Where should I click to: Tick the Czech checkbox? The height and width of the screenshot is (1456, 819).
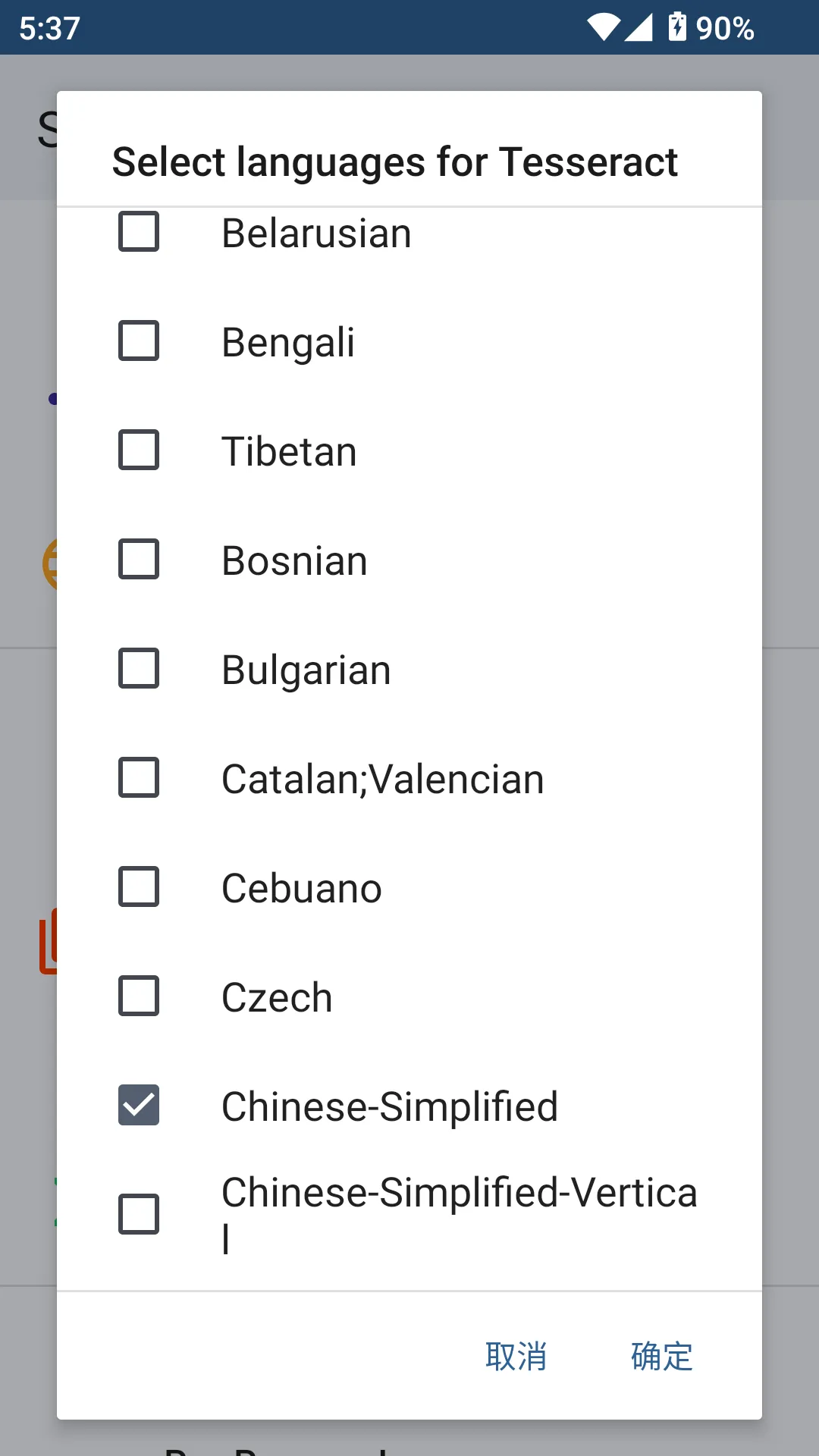[x=139, y=996]
